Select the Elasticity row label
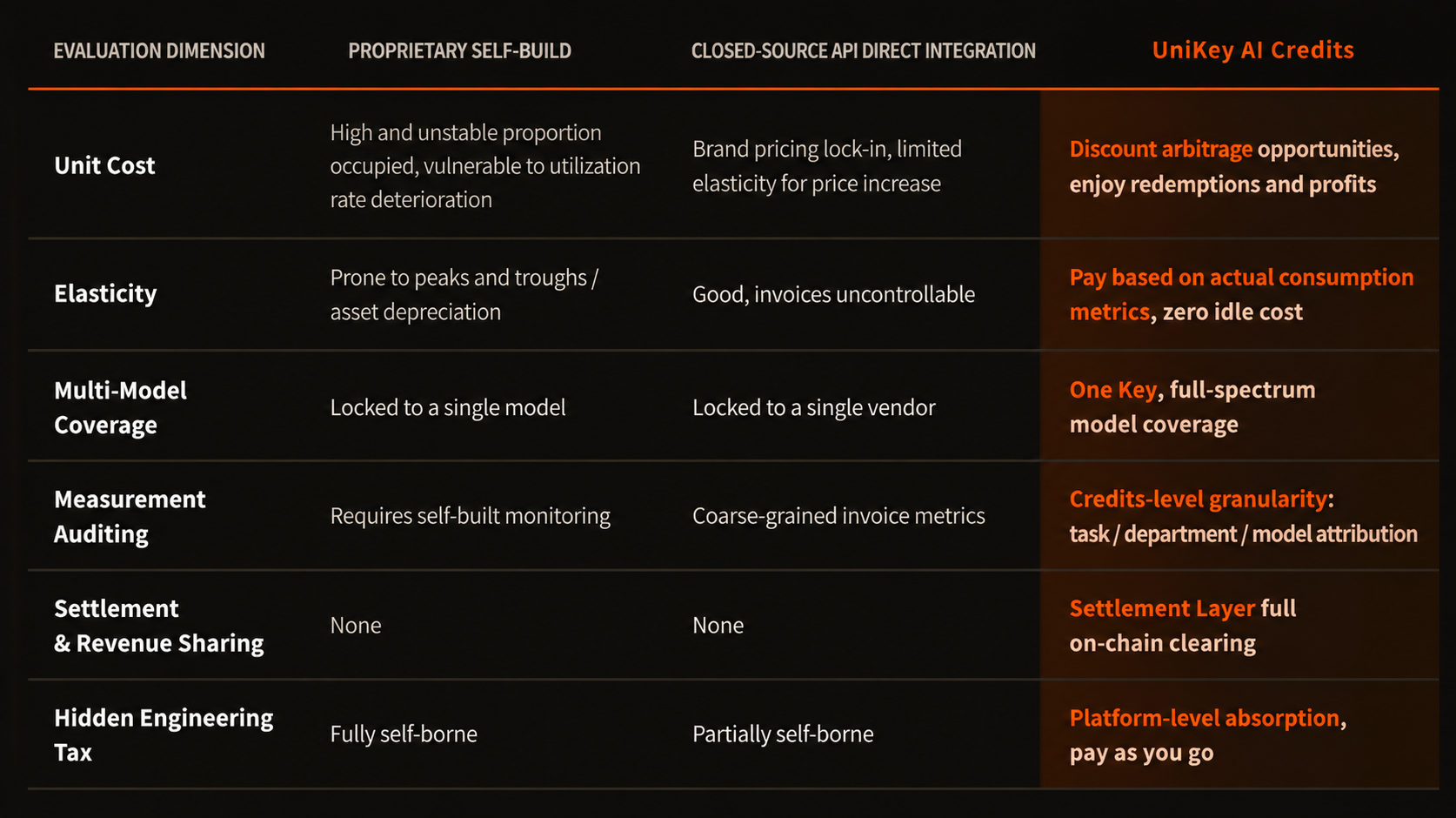Screen dimensions: 1456x818 pyautogui.click(x=105, y=294)
